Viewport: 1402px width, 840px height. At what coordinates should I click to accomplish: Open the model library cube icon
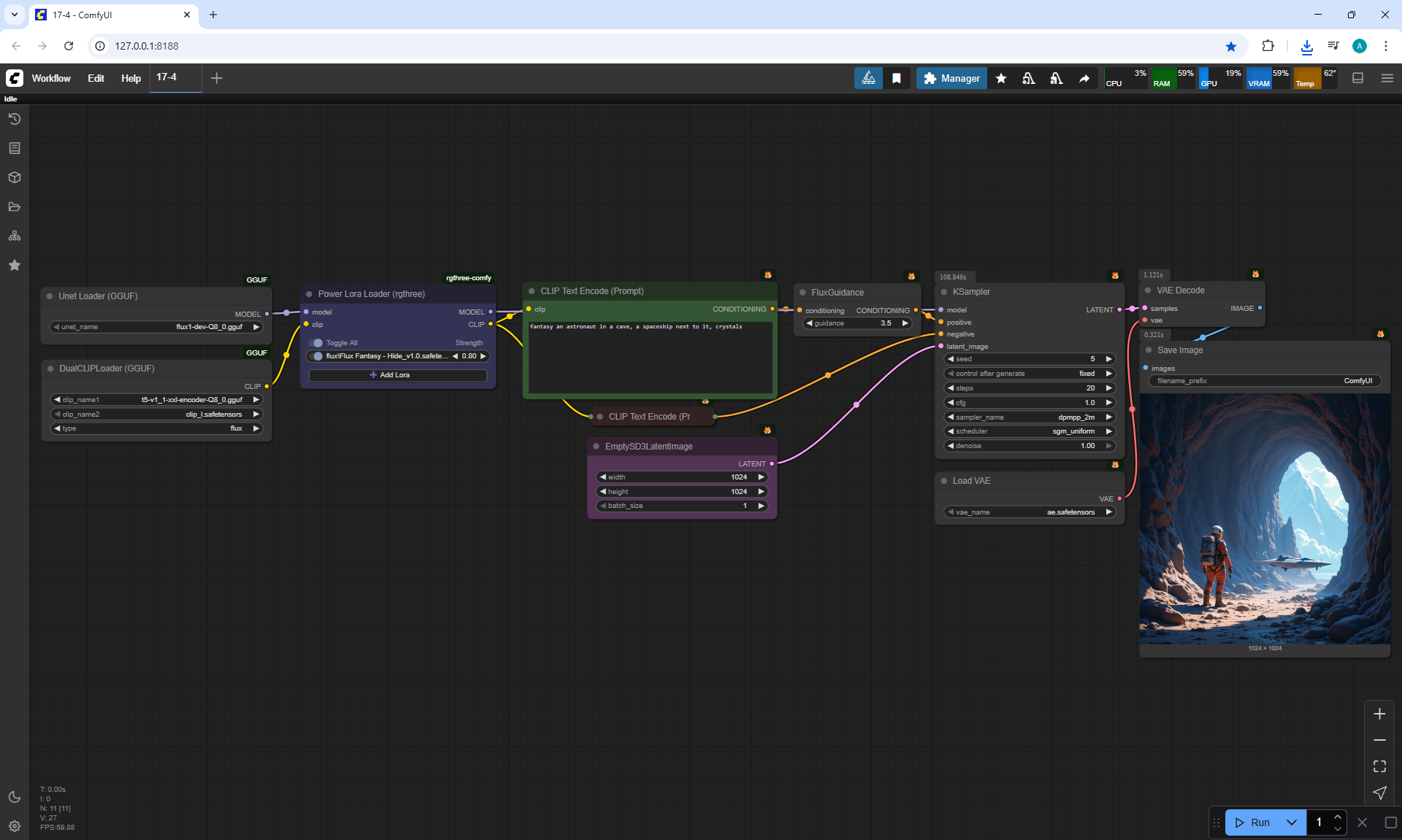click(15, 177)
